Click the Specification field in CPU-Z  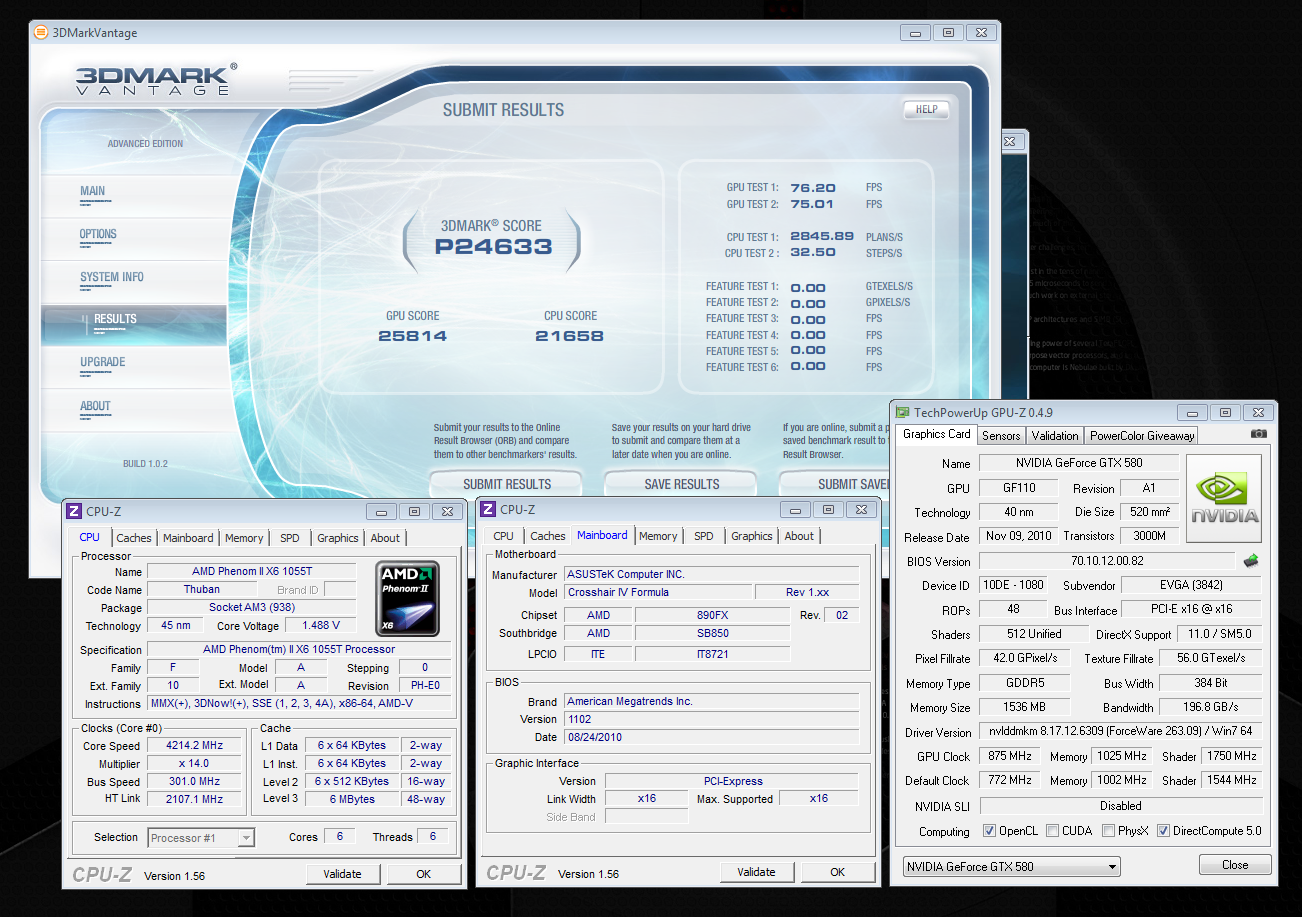pos(299,650)
